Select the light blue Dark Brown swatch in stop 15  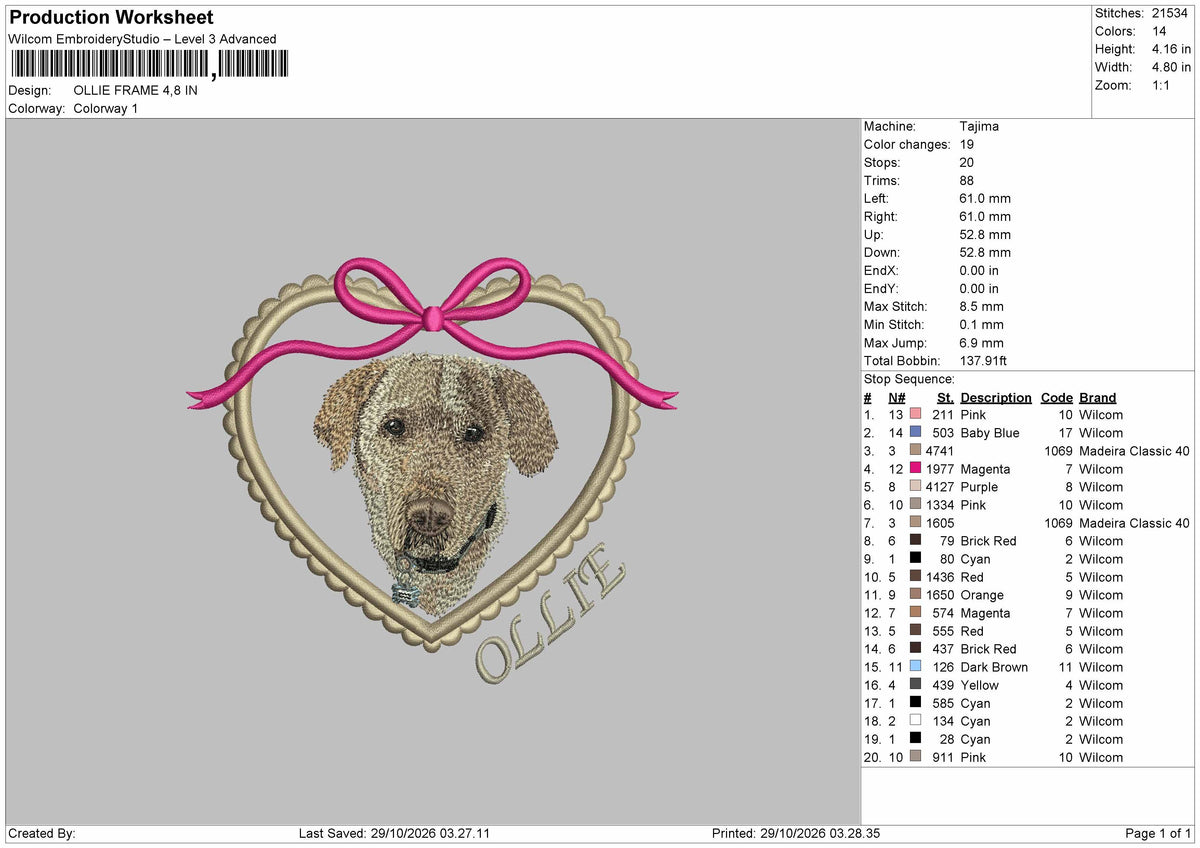point(915,667)
